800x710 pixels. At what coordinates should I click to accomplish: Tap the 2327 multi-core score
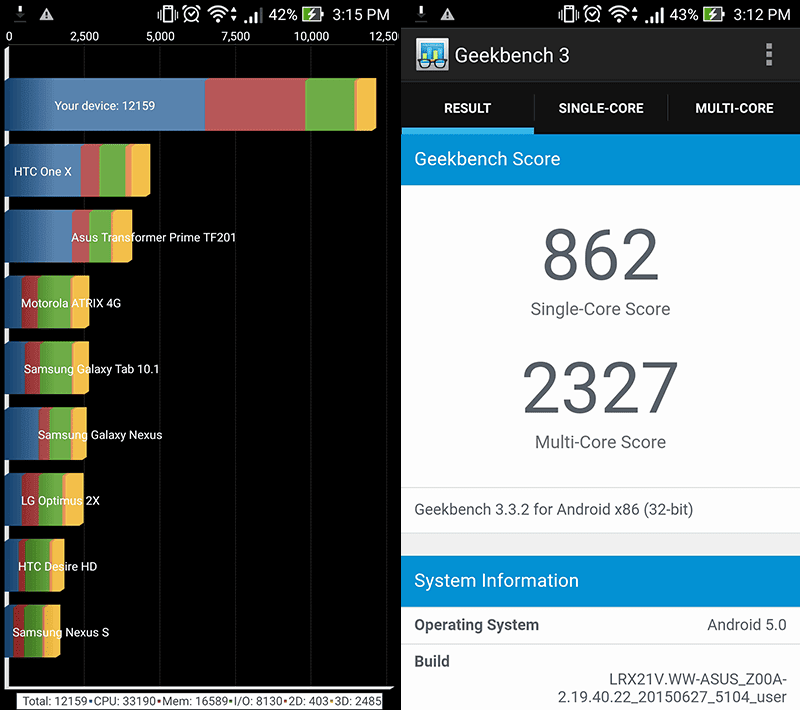601,388
